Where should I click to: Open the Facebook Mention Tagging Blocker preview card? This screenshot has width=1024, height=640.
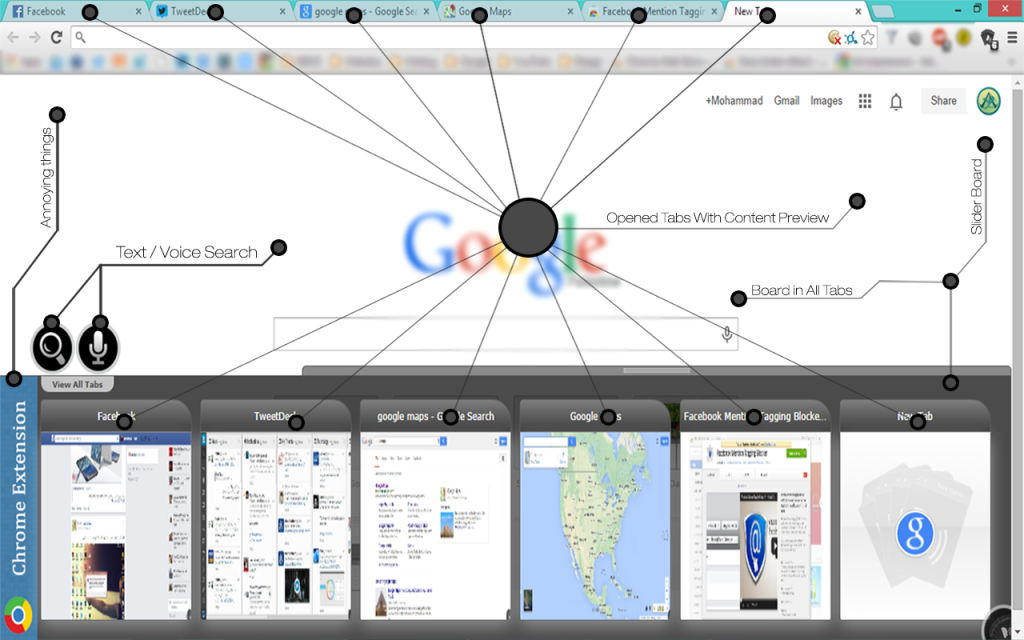755,509
